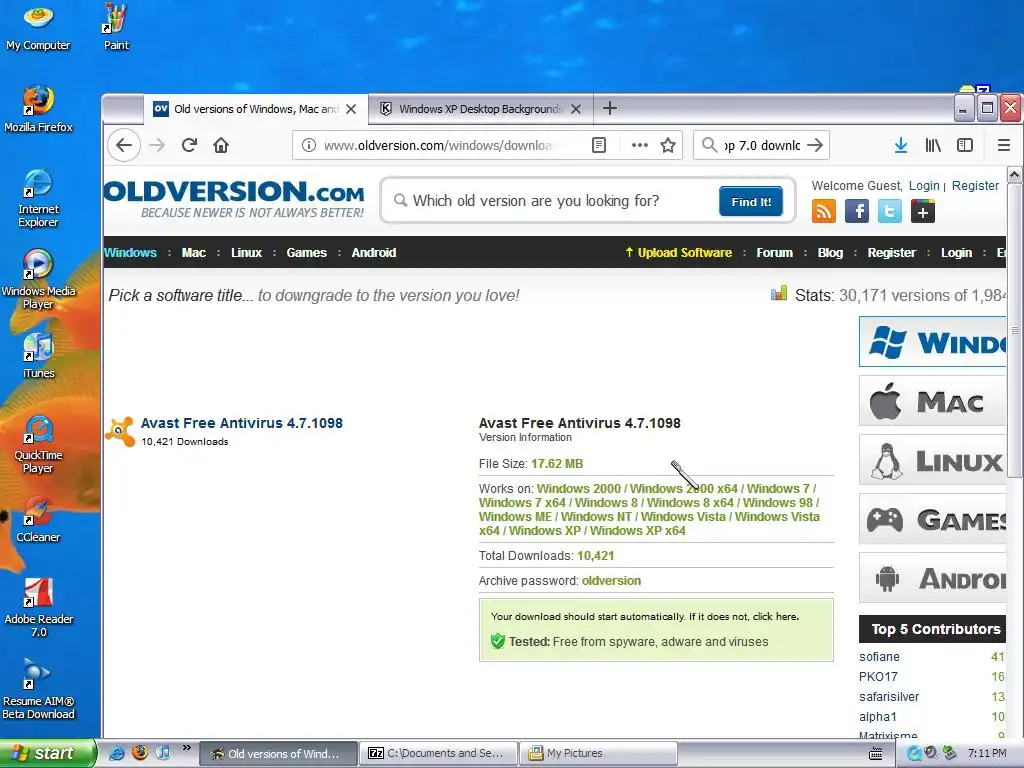
Task: Open Windows Media Player desktop icon
Action: (x=38, y=280)
